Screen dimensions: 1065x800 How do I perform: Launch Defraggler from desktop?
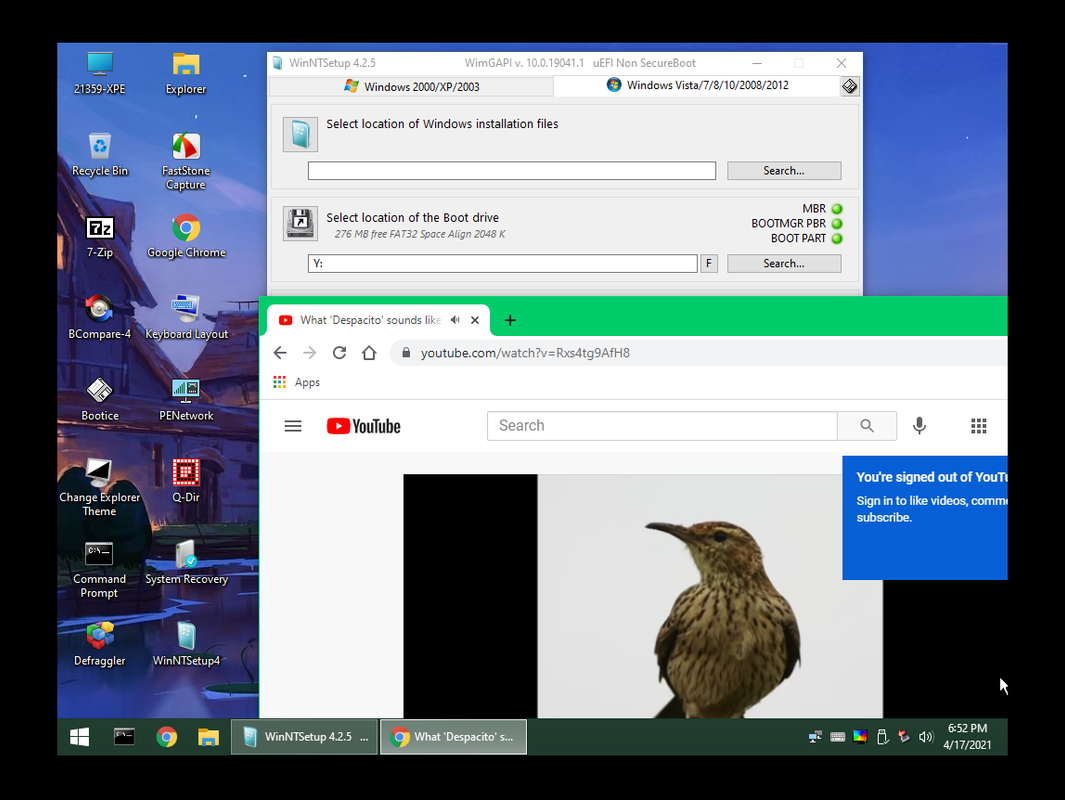[100, 644]
